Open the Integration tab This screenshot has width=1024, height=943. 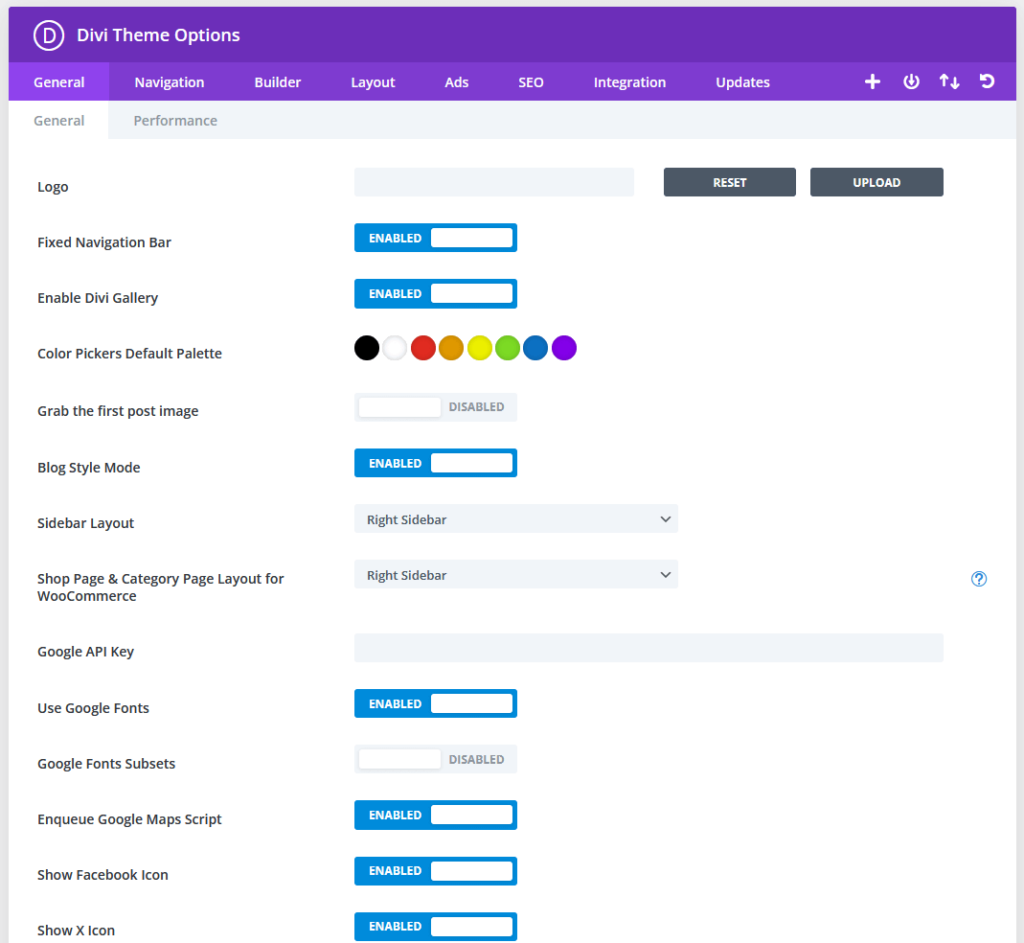[x=630, y=82]
